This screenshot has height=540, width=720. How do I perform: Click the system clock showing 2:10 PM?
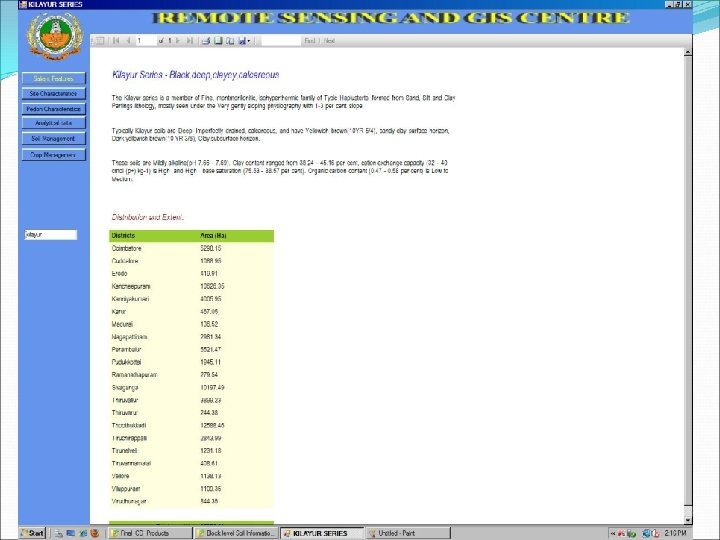675,533
